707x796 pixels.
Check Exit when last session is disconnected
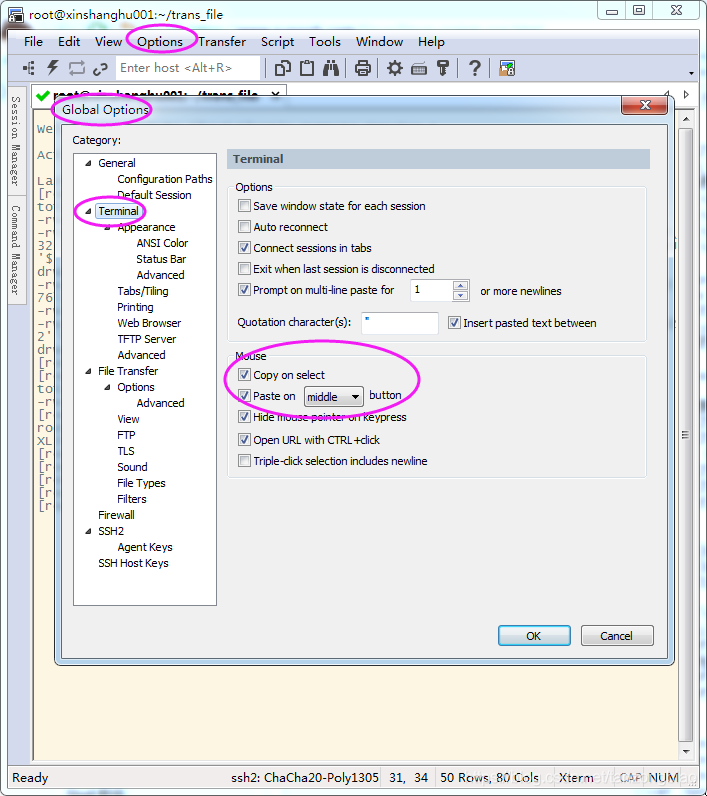(244, 269)
